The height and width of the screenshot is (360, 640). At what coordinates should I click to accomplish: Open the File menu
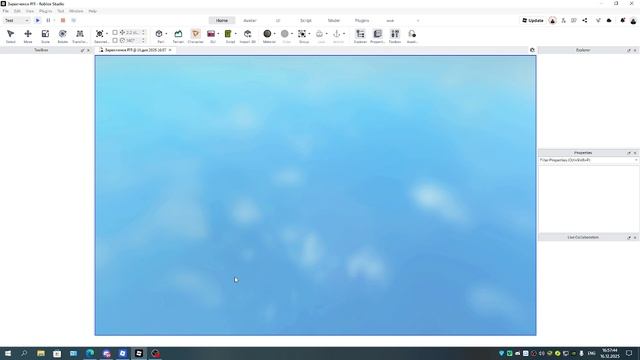coord(6,11)
